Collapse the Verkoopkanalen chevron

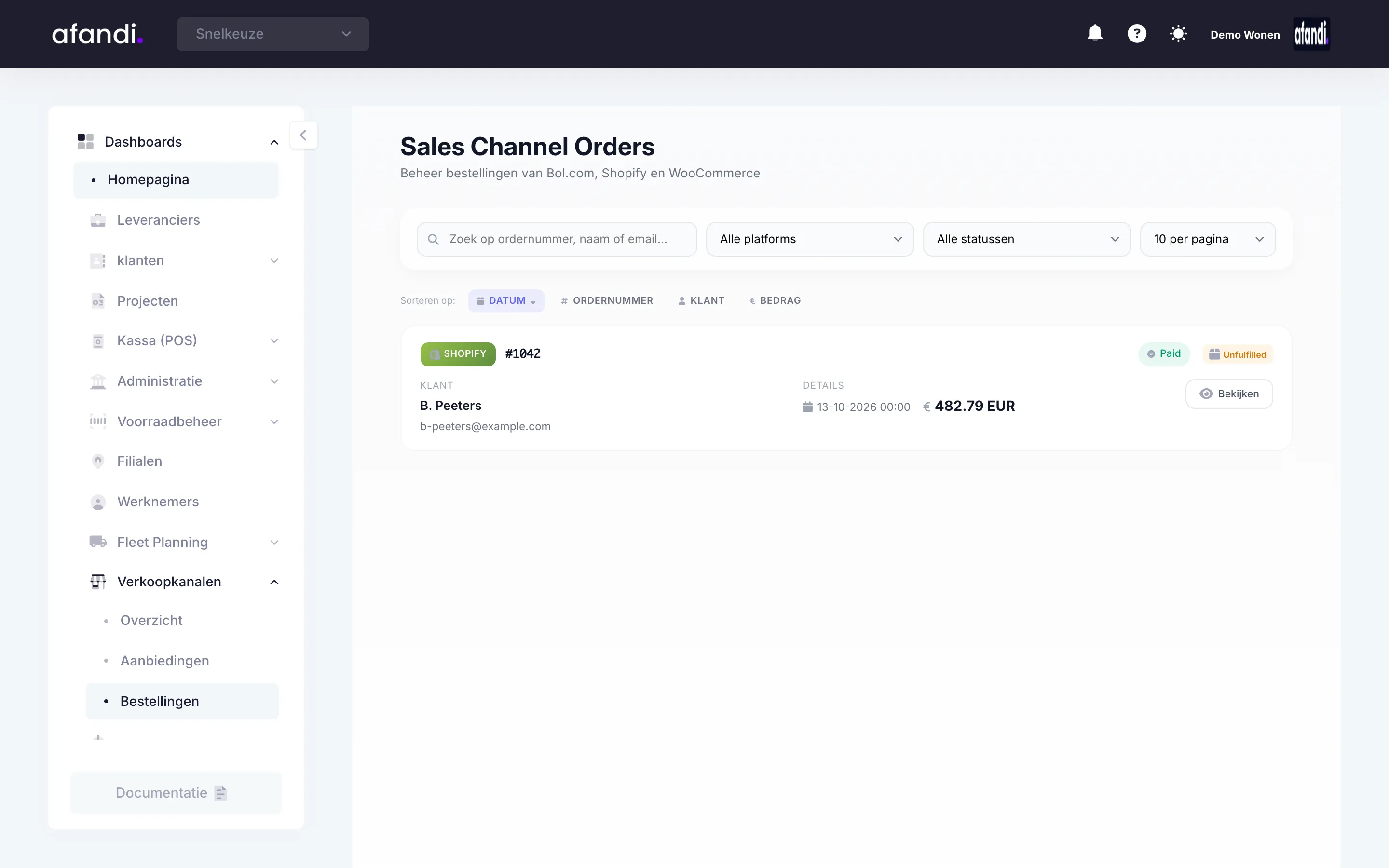click(274, 582)
